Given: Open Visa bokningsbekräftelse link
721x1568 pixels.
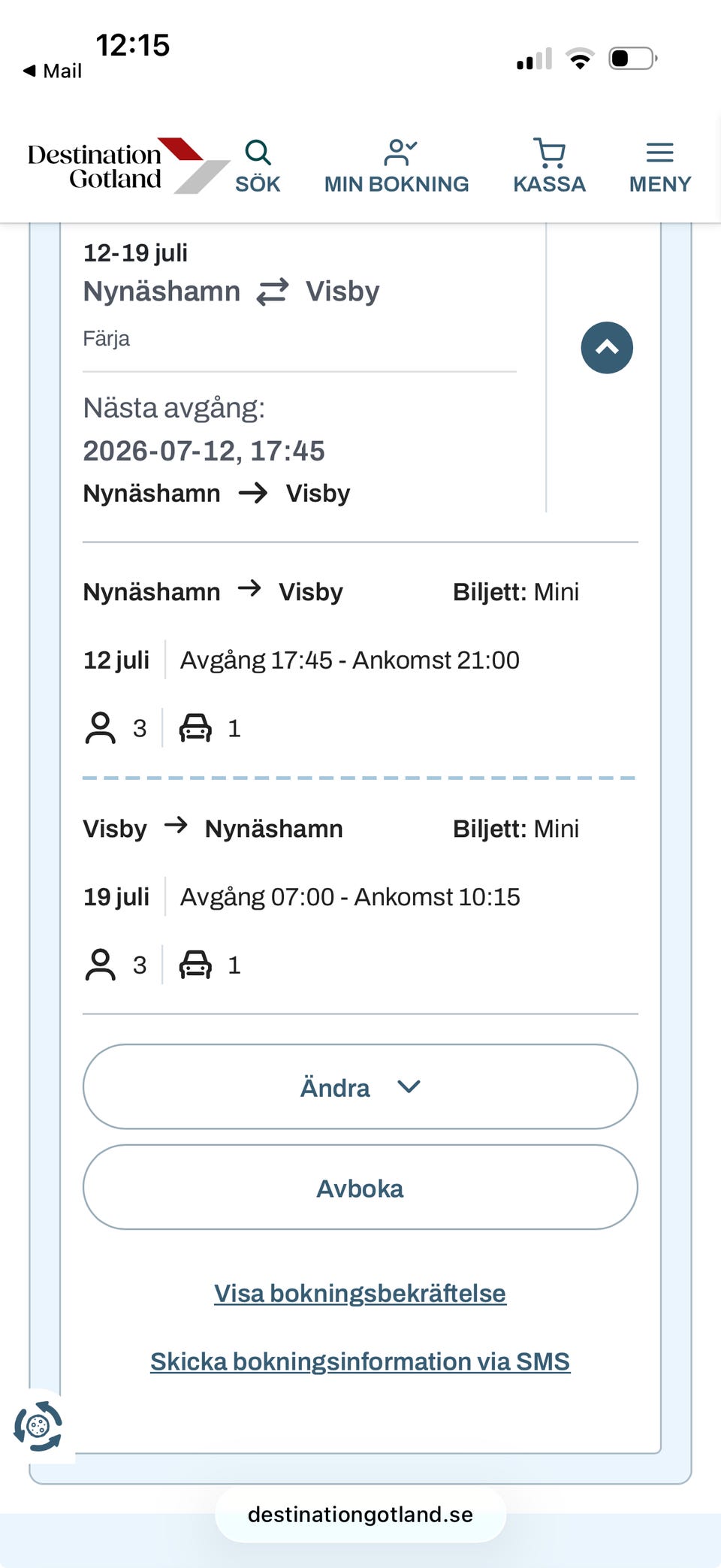Looking at the screenshot, I should 360,1293.
